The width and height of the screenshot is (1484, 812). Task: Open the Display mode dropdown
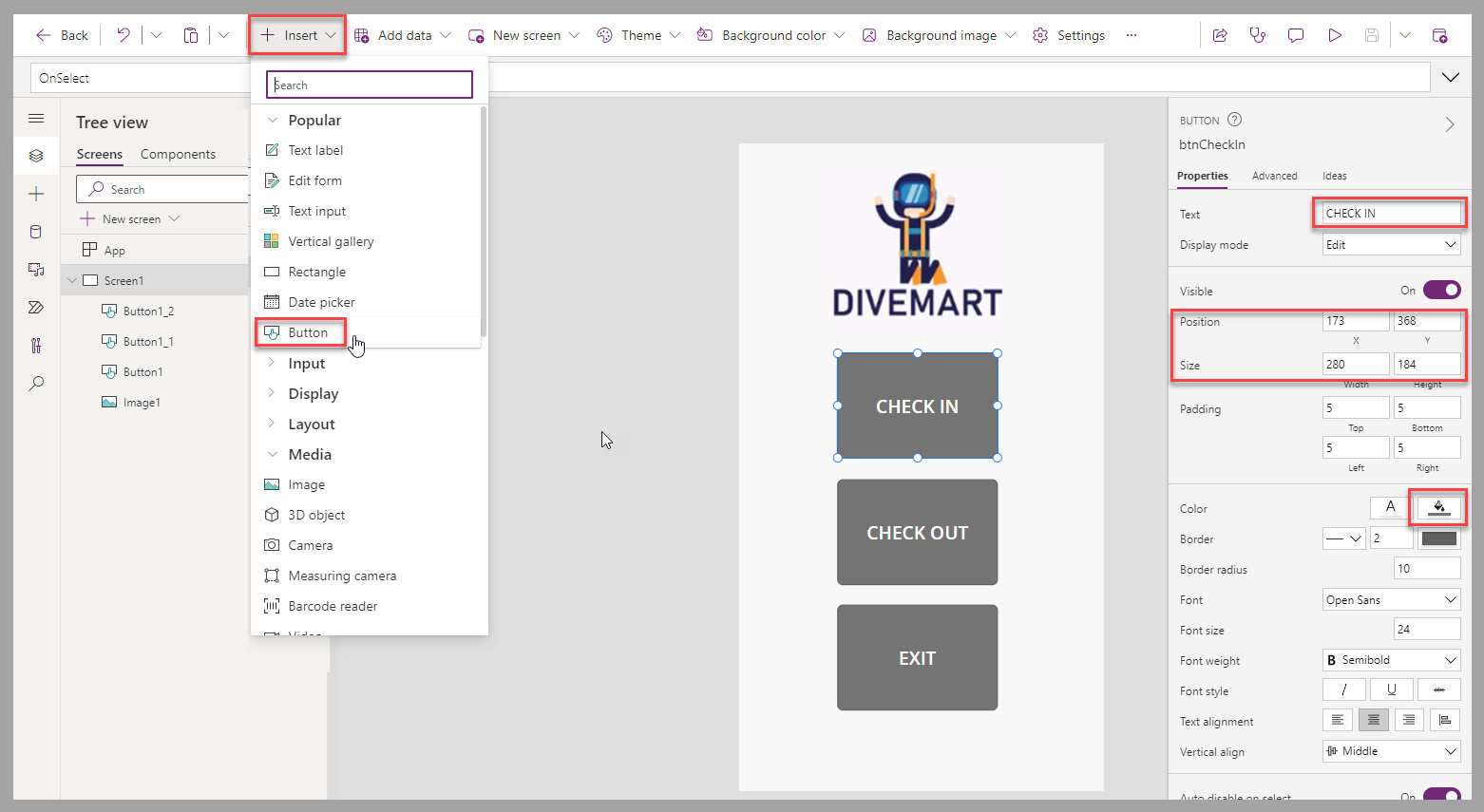[x=1391, y=244]
